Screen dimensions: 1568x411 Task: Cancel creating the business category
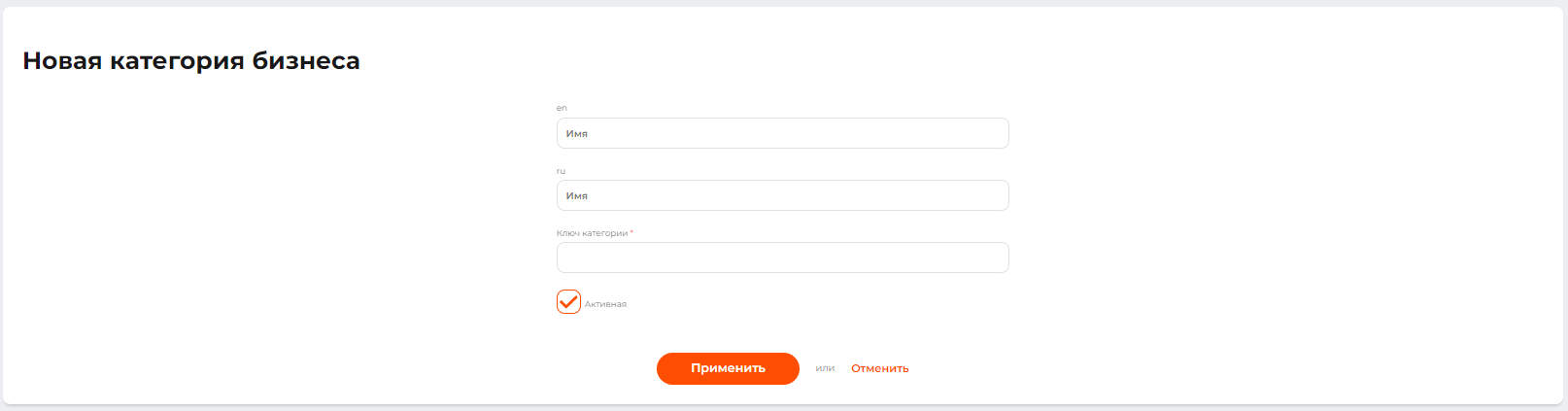tap(879, 369)
